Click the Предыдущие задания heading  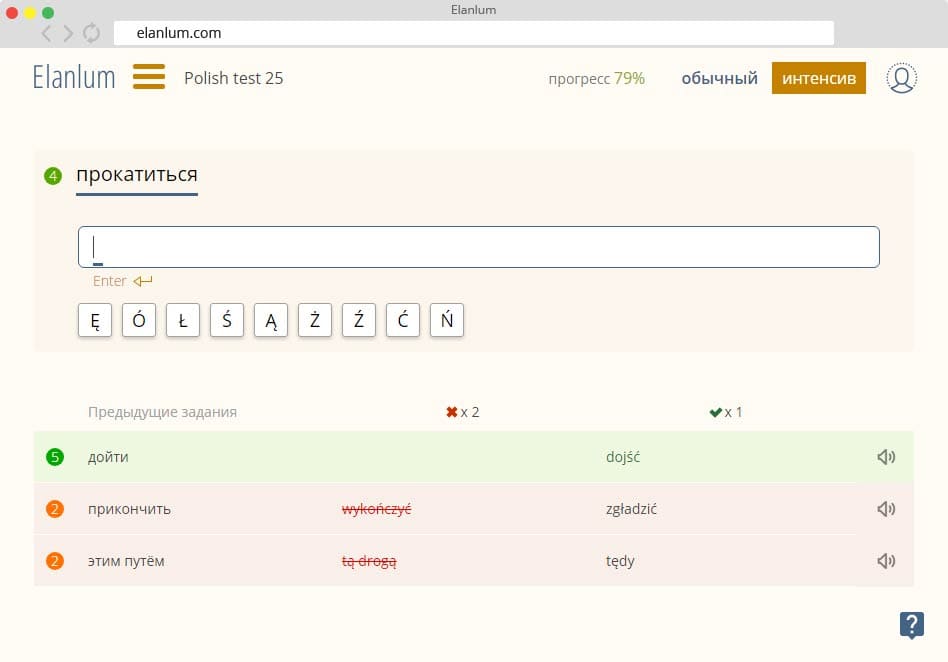163,412
